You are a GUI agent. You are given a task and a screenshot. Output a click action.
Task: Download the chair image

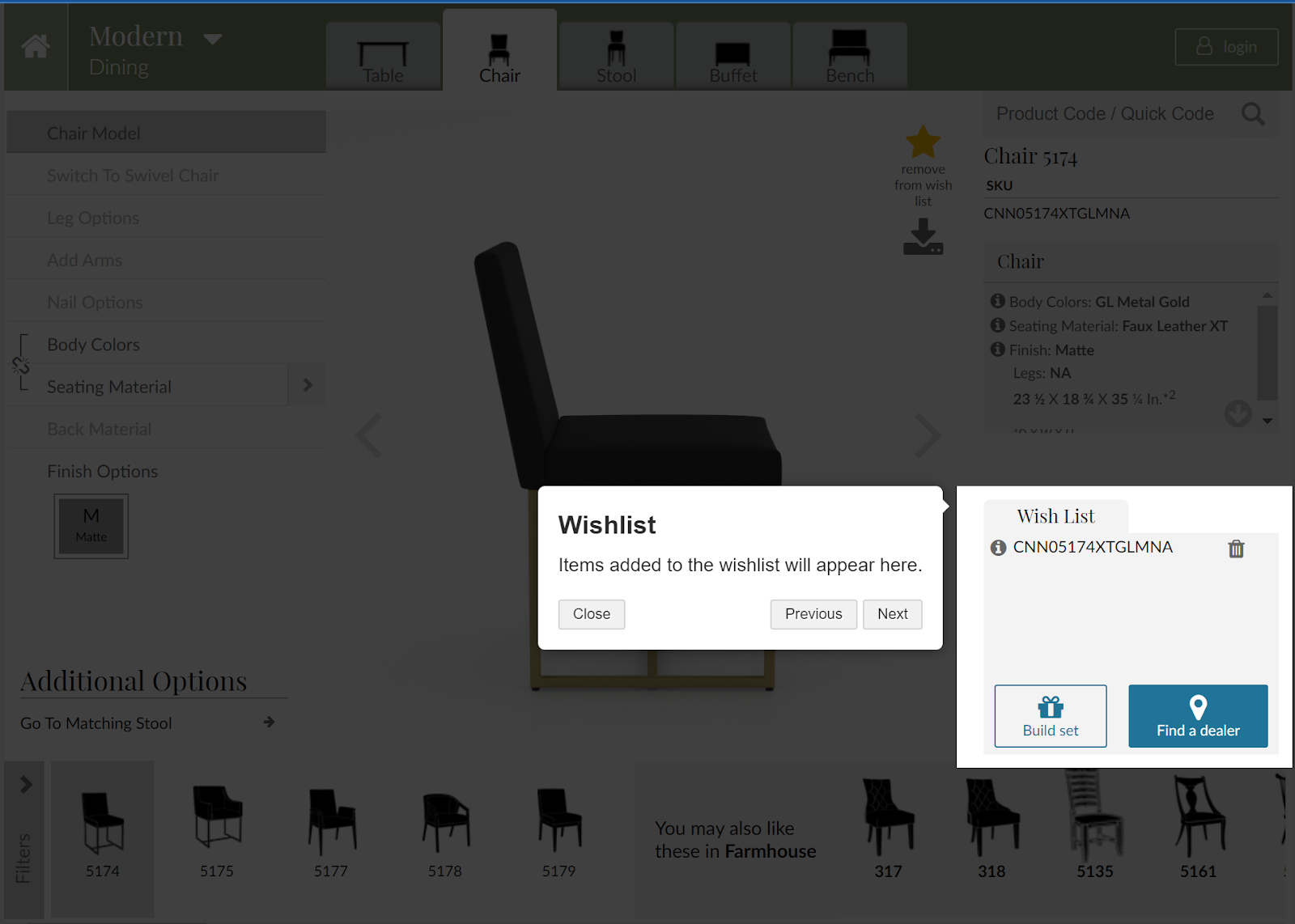[x=923, y=237]
